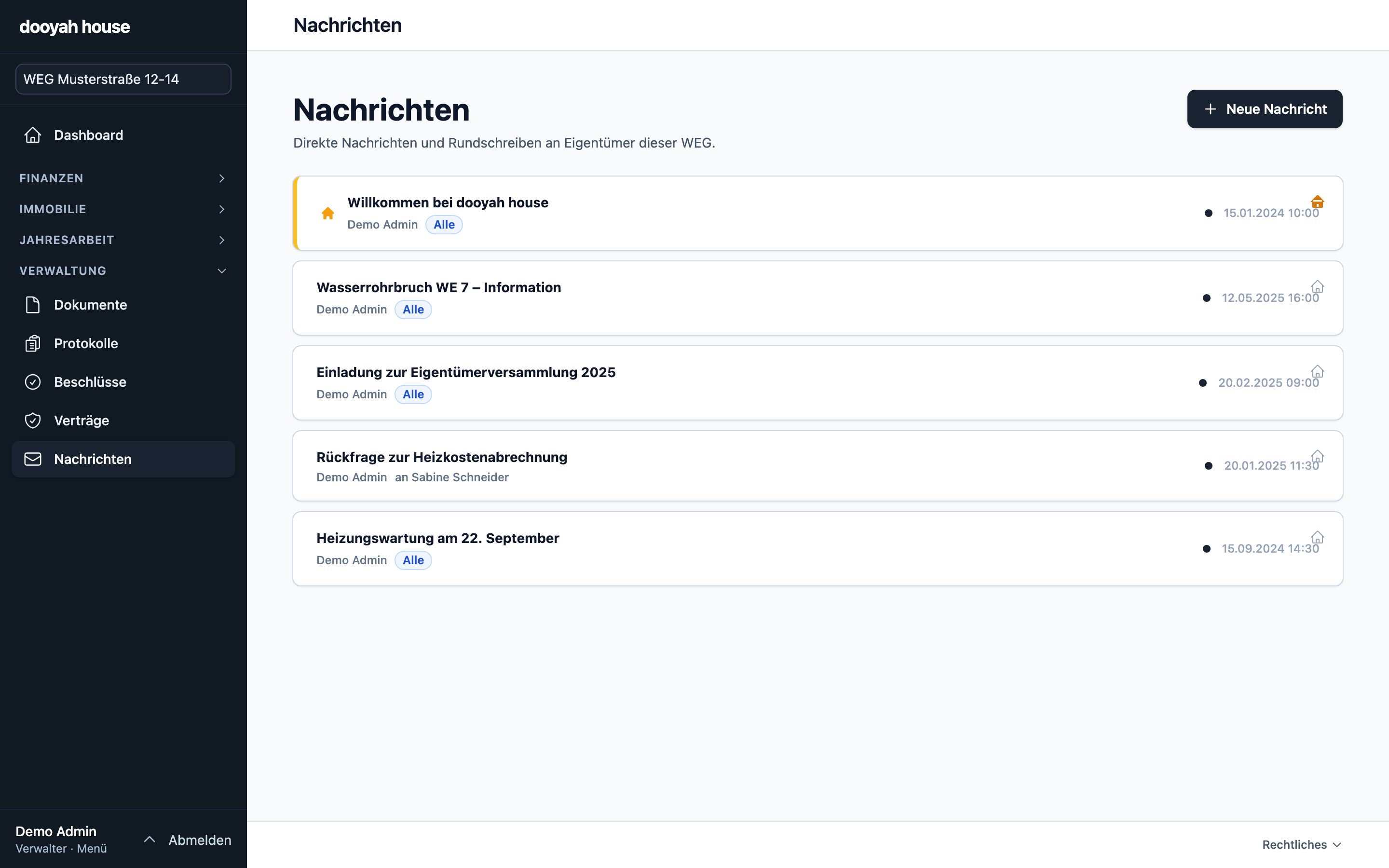Select Nachrichten in sidebar

(123, 459)
